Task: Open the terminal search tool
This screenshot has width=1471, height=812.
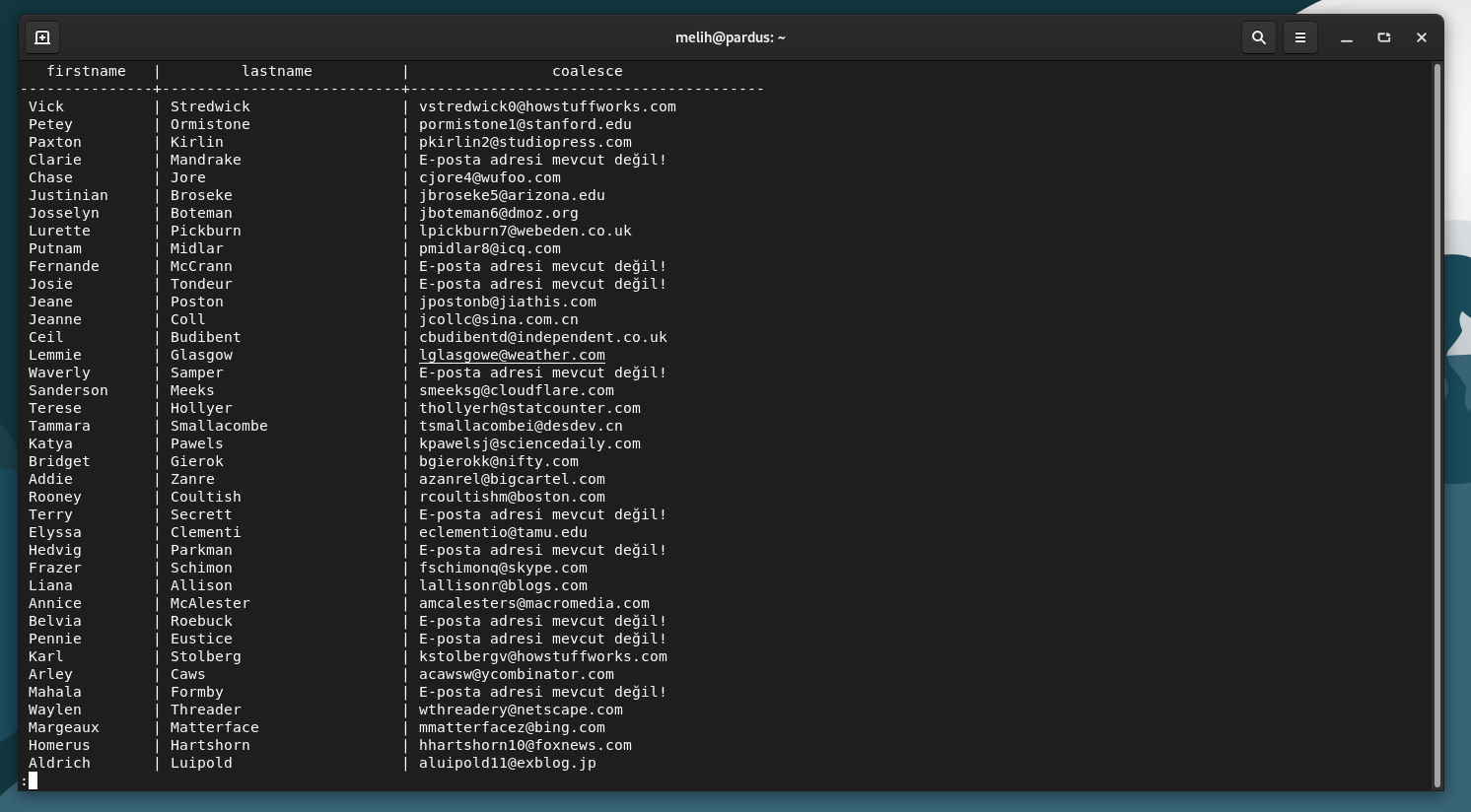Action: [1259, 37]
